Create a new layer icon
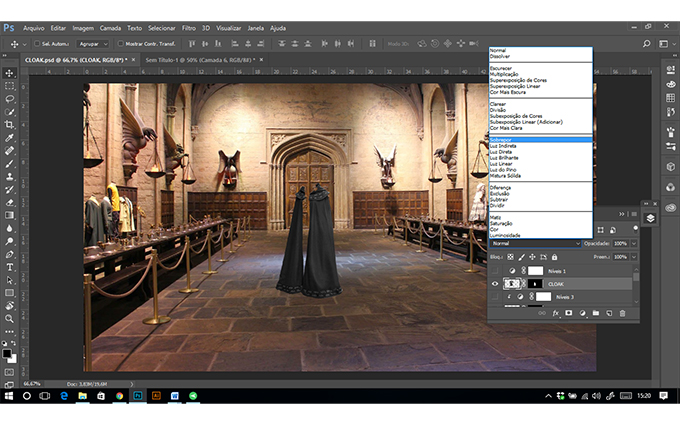This screenshot has width=680, height=425. [x=609, y=313]
